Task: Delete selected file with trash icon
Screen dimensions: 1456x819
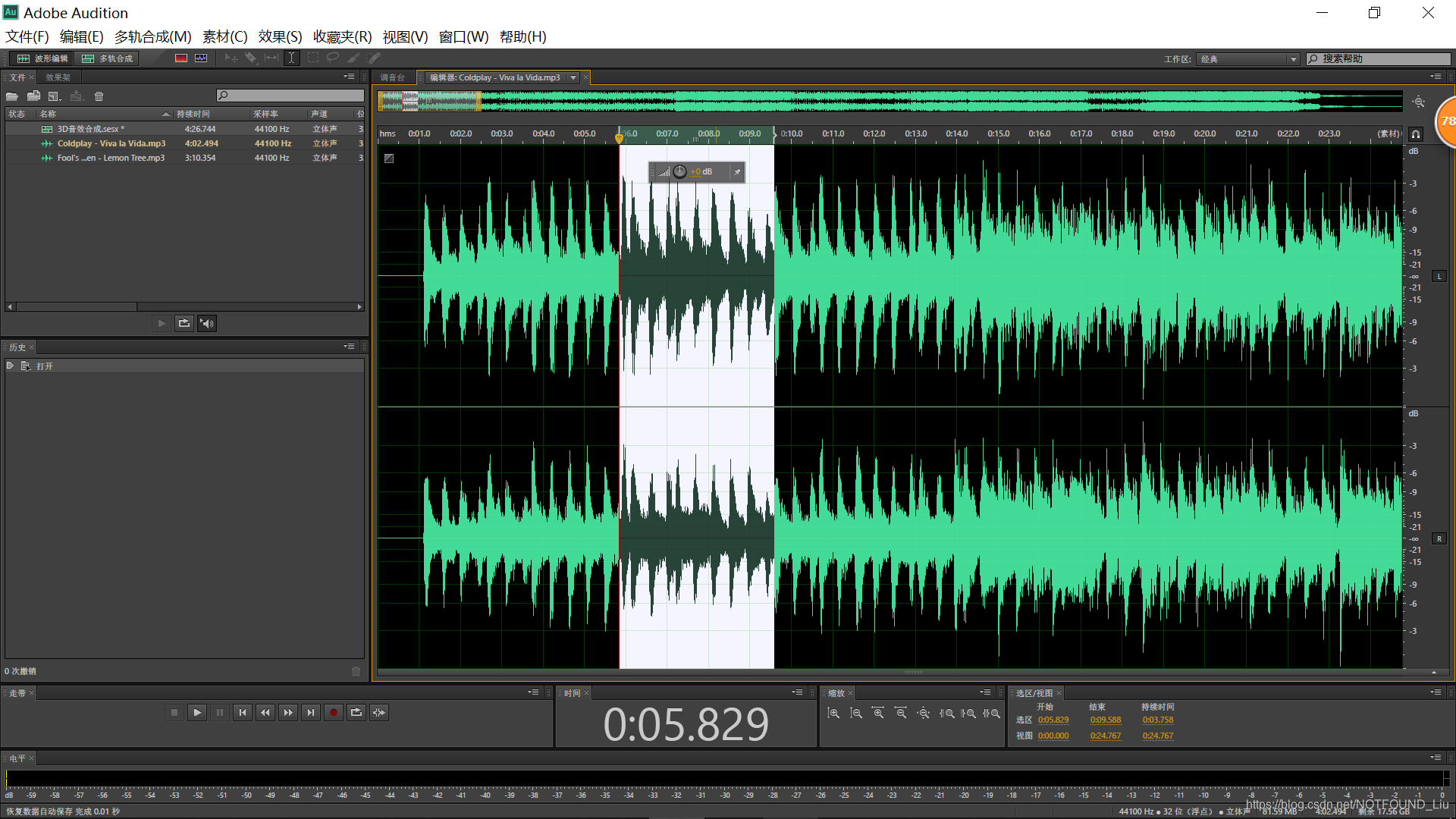Action: click(x=99, y=96)
